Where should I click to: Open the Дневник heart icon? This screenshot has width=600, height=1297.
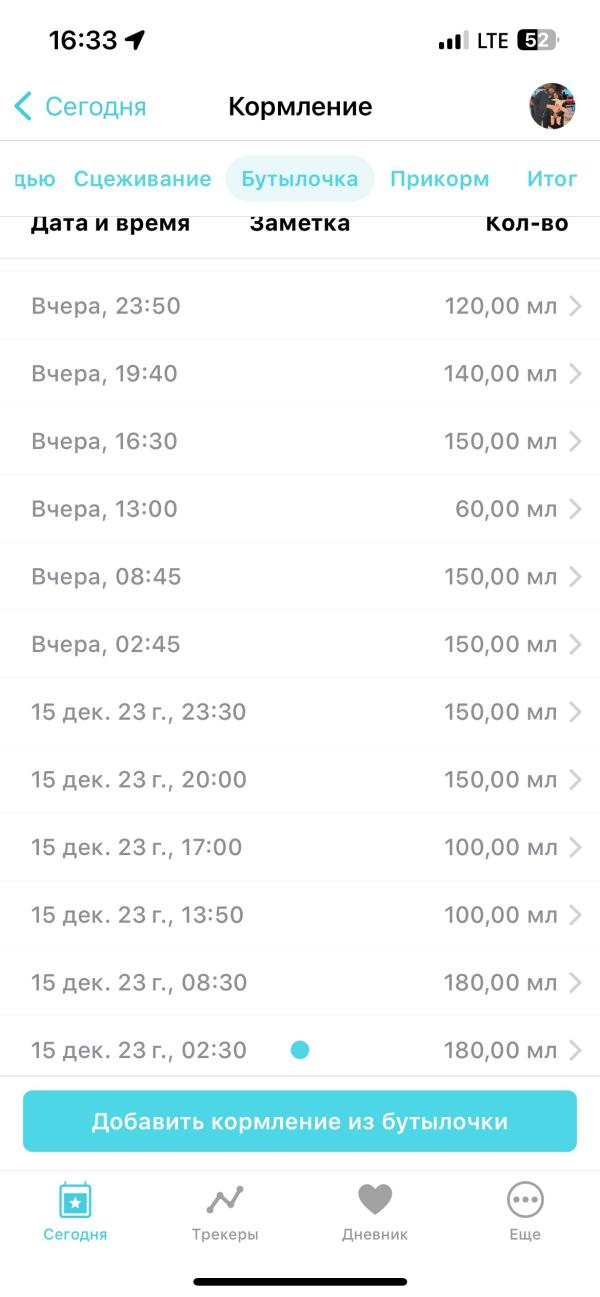coord(375,1199)
